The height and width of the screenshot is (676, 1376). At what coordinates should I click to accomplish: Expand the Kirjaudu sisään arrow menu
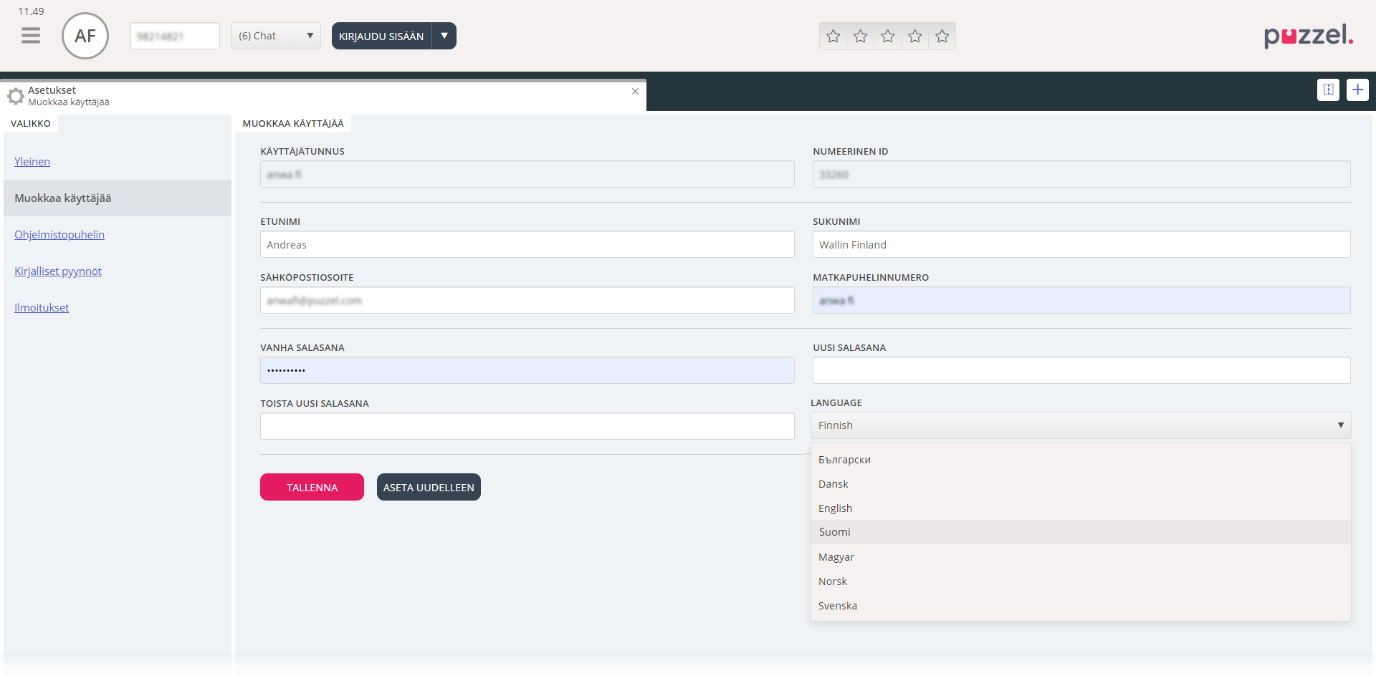coord(444,36)
